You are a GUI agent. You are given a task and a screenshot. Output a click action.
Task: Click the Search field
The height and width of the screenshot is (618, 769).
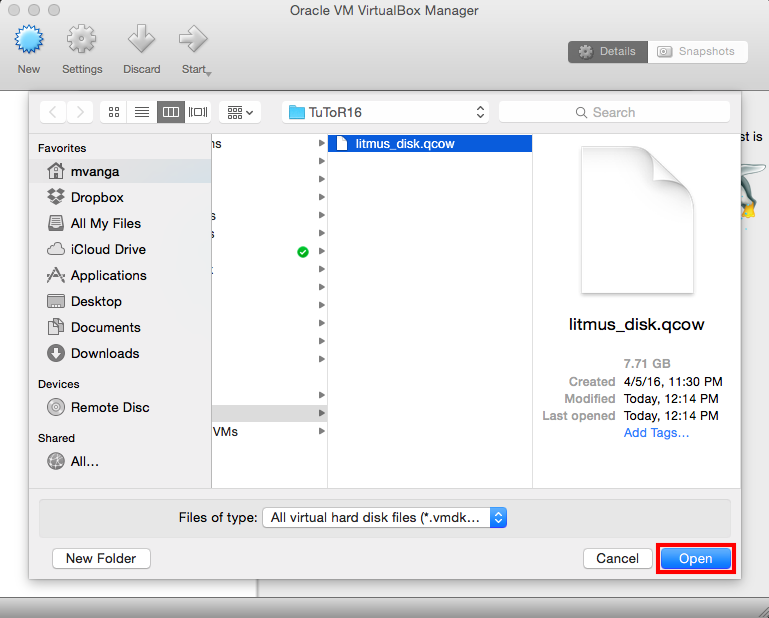tap(614, 112)
